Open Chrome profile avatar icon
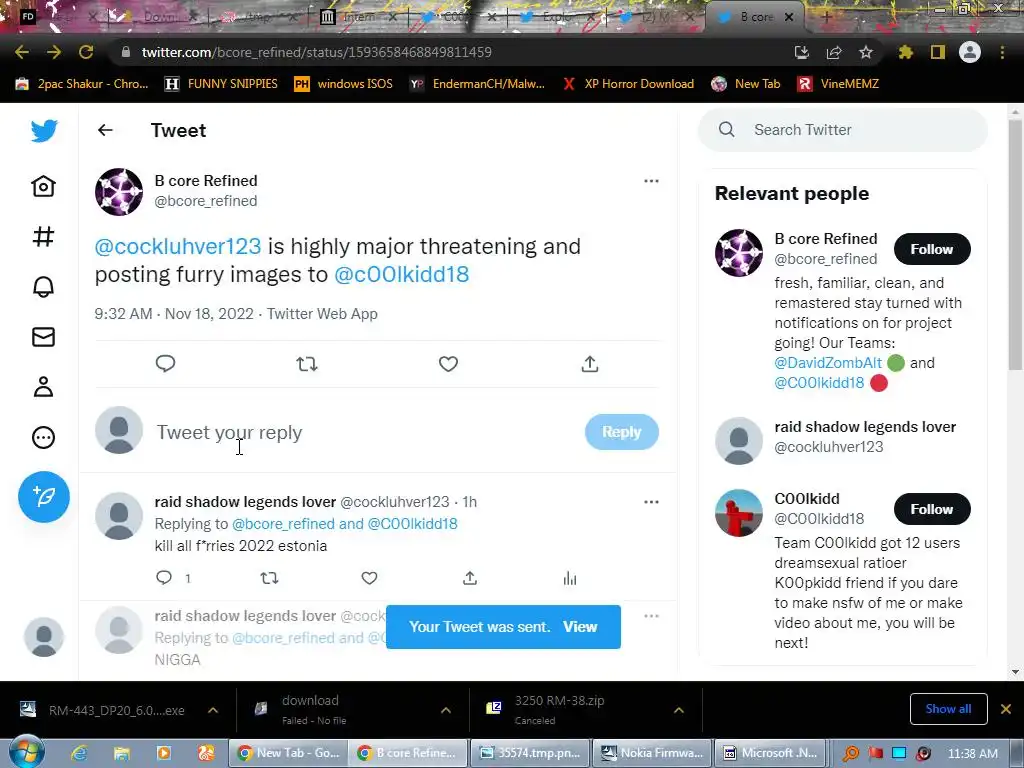Viewport: 1024px width, 768px height. click(970, 52)
